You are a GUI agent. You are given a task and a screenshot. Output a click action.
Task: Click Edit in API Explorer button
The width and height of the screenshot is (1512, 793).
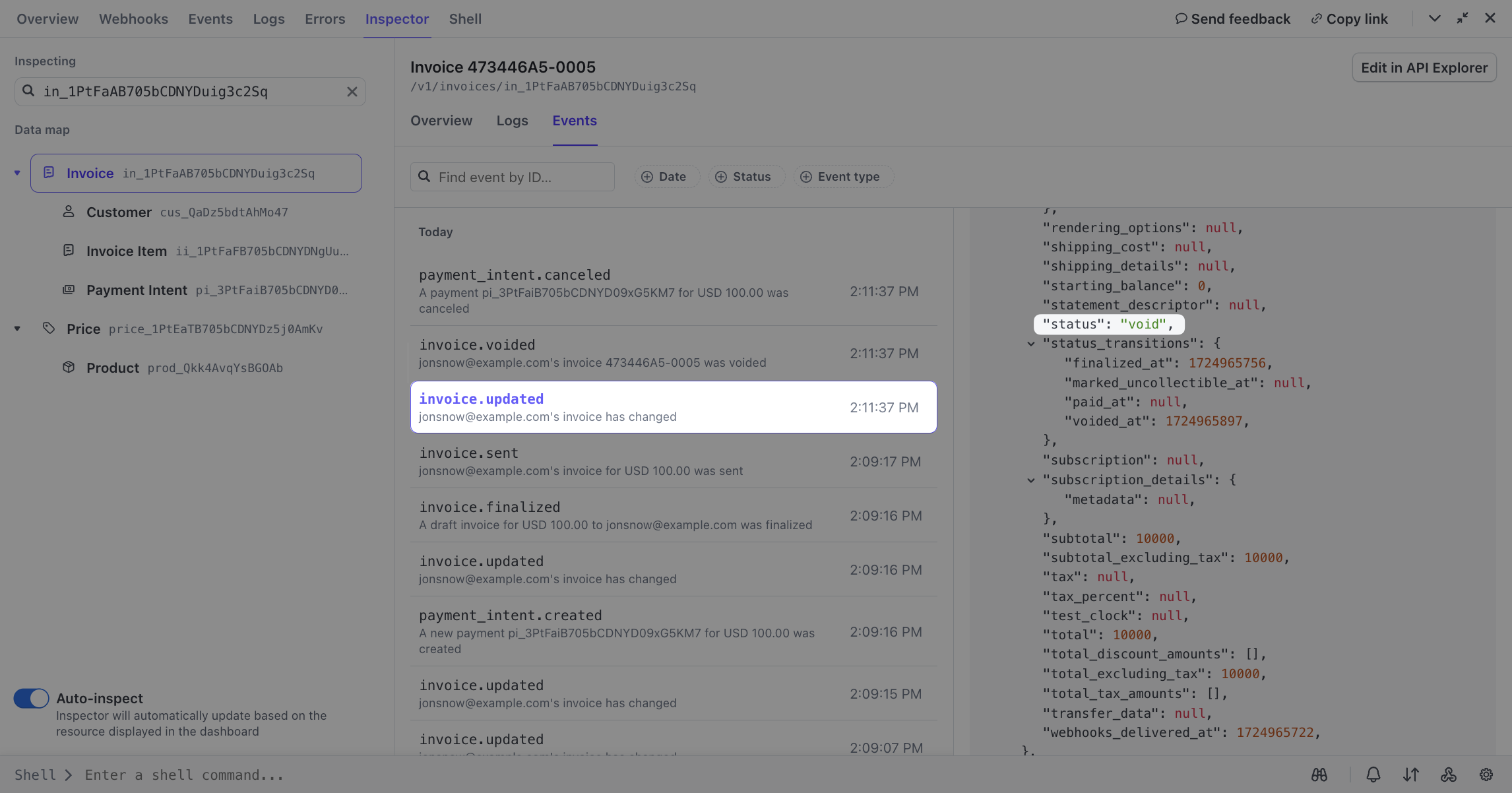(x=1424, y=68)
